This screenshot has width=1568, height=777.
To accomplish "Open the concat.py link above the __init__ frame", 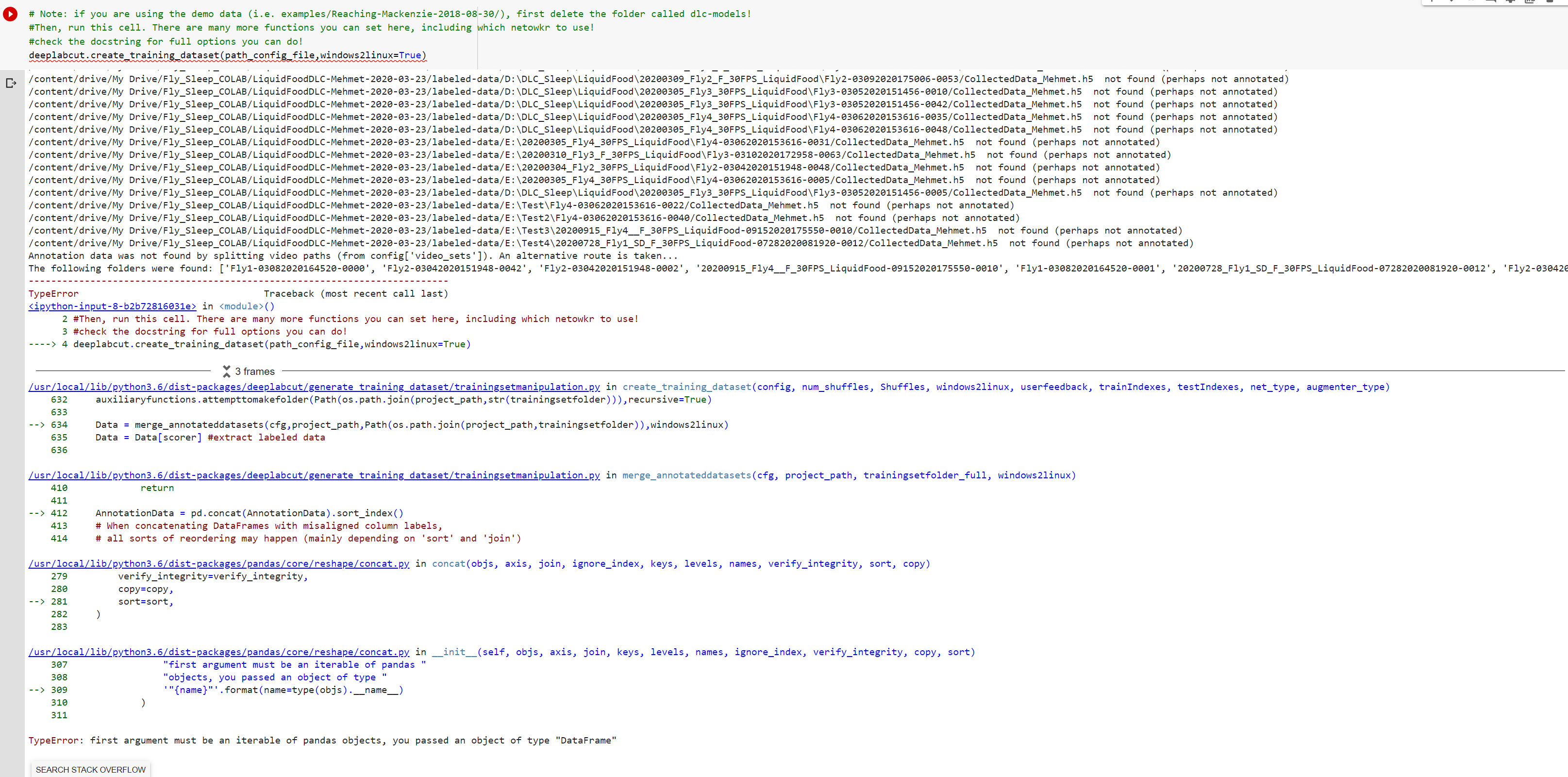I will pyautogui.click(x=219, y=652).
